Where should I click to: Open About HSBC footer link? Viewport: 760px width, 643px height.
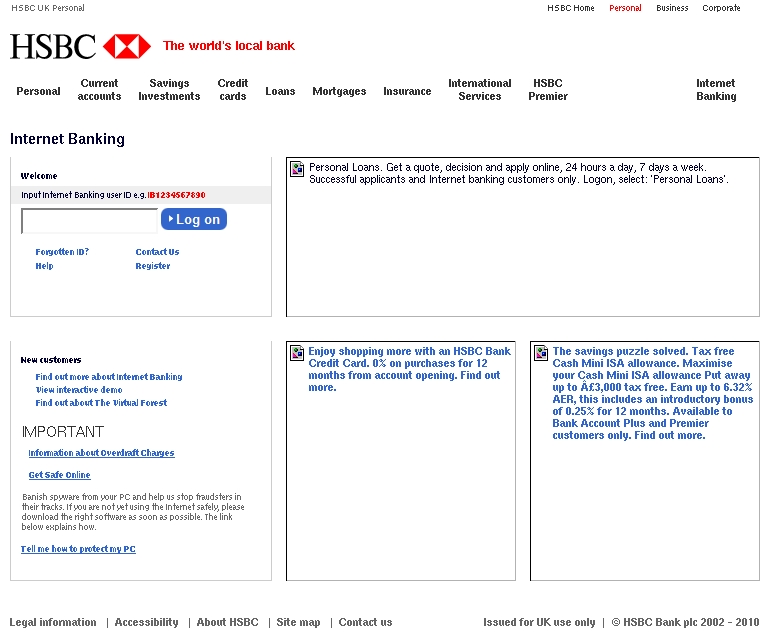pyautogui.click(x=227, y=622)
